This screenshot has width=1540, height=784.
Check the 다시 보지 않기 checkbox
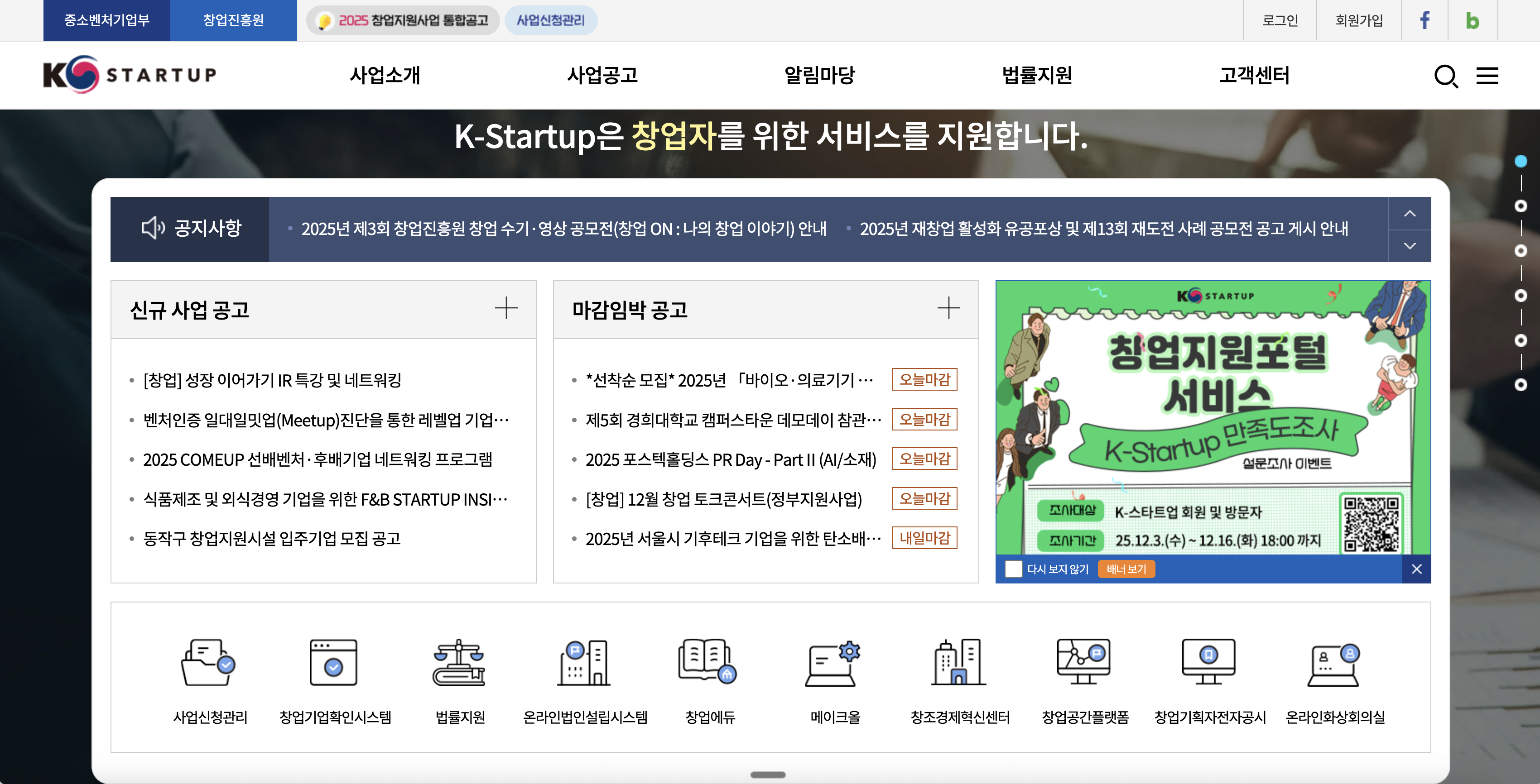tap(1013, 569)
